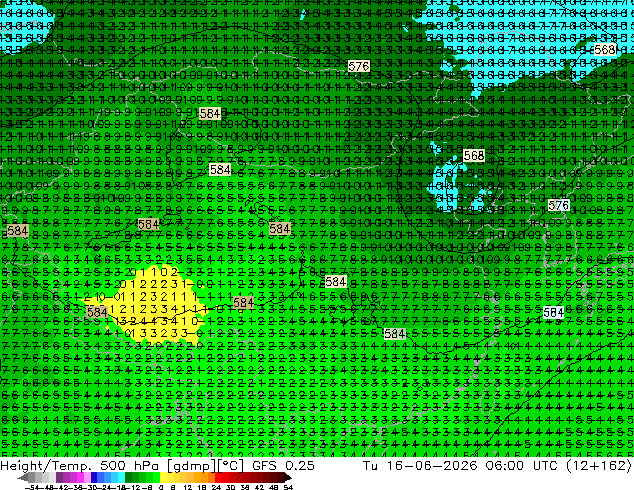Click the '54' legend scale maximum value
Screen dimensions: 634x490
pos(287,487)
